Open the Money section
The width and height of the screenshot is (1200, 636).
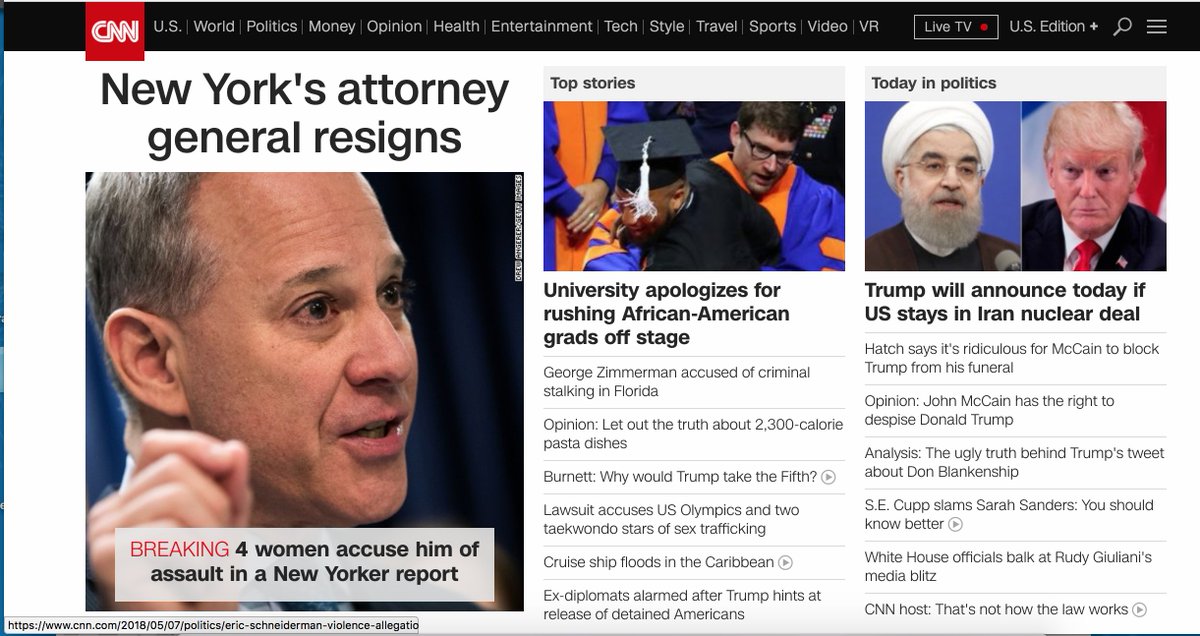[332, 27]
